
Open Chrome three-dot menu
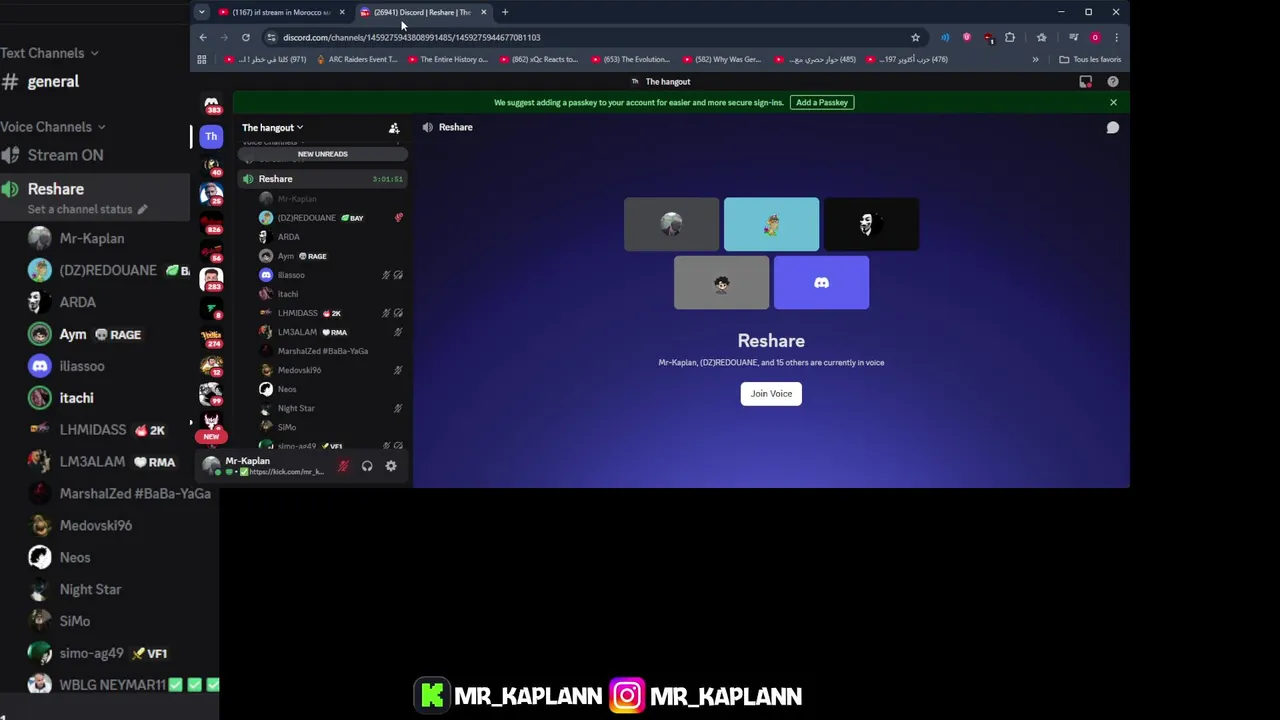tap(1116, 37)
